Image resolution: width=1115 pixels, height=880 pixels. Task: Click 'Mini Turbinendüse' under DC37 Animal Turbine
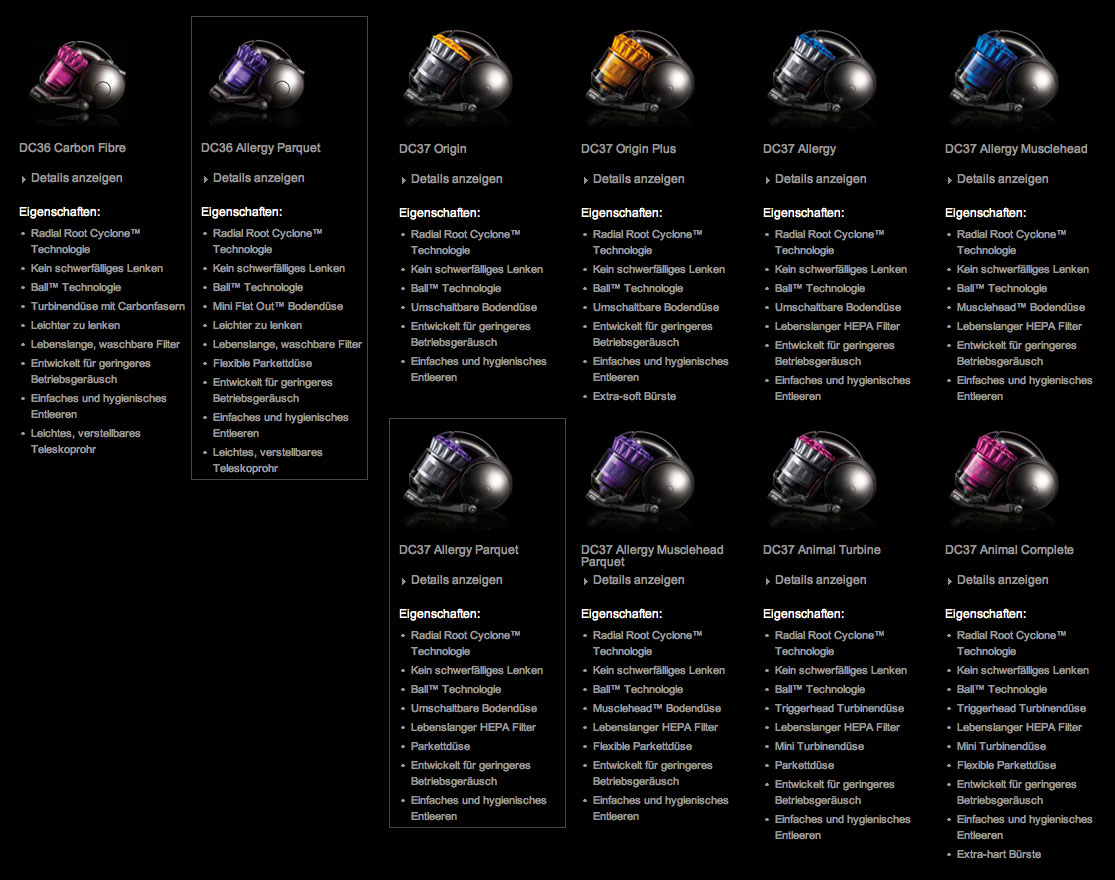pyautogui.click(x=819, y=746)
